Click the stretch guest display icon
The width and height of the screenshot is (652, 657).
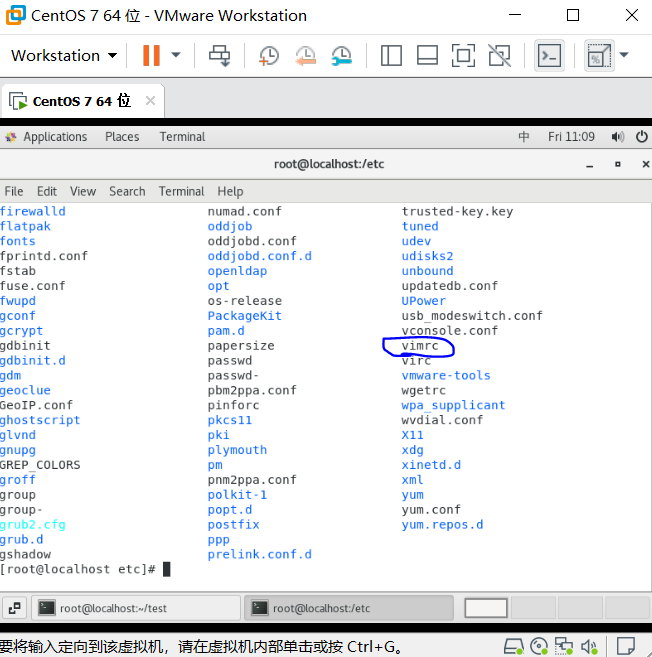click(599, 56)
